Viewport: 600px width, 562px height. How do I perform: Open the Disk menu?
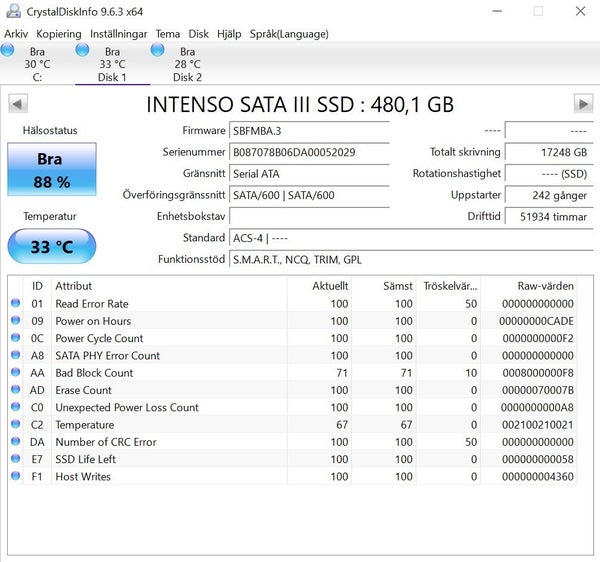pyautogui.click(x=198, y=34)
